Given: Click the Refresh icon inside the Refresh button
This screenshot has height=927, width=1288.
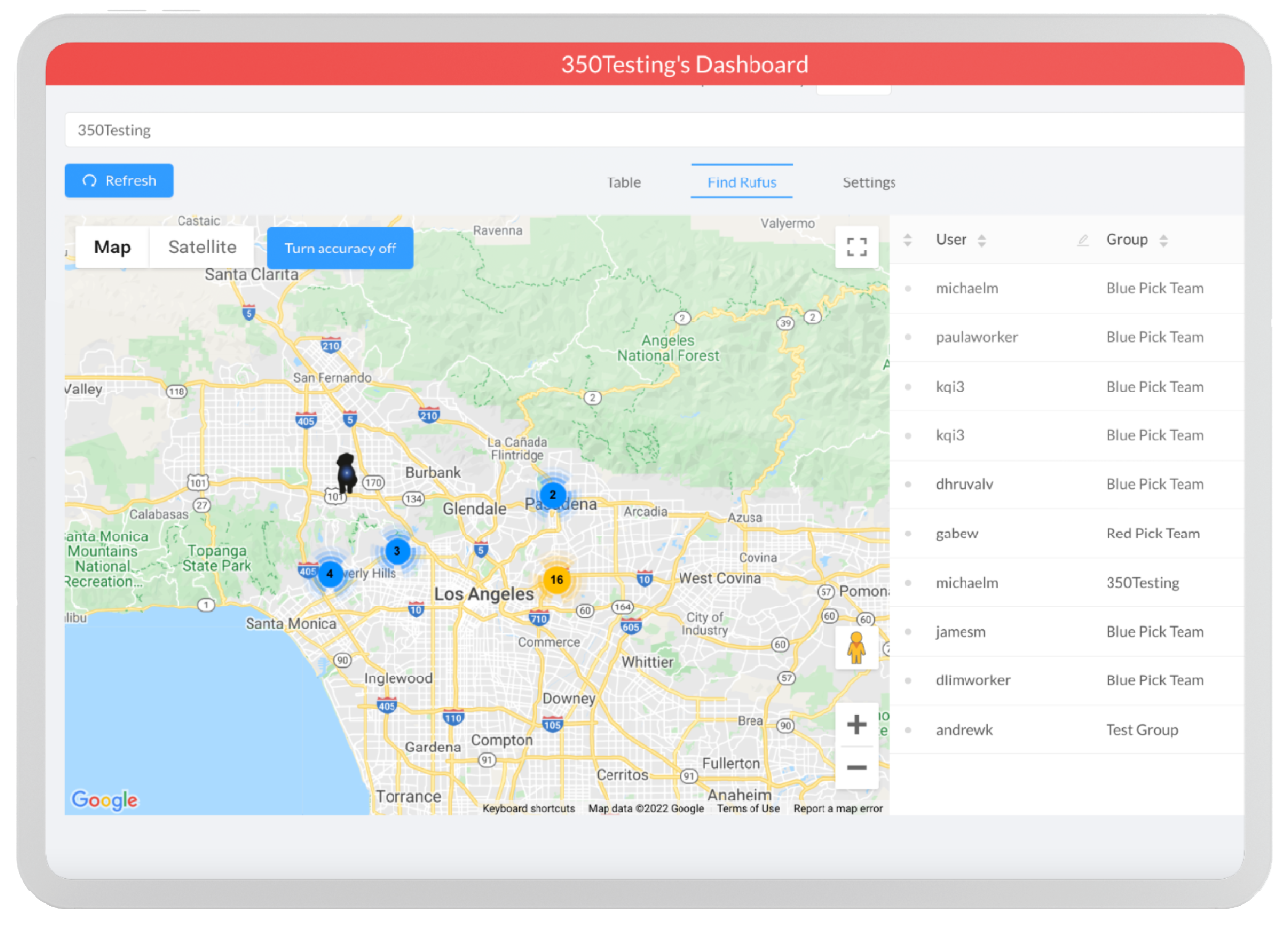Looking at the screenshot, I should coord(90,180).
